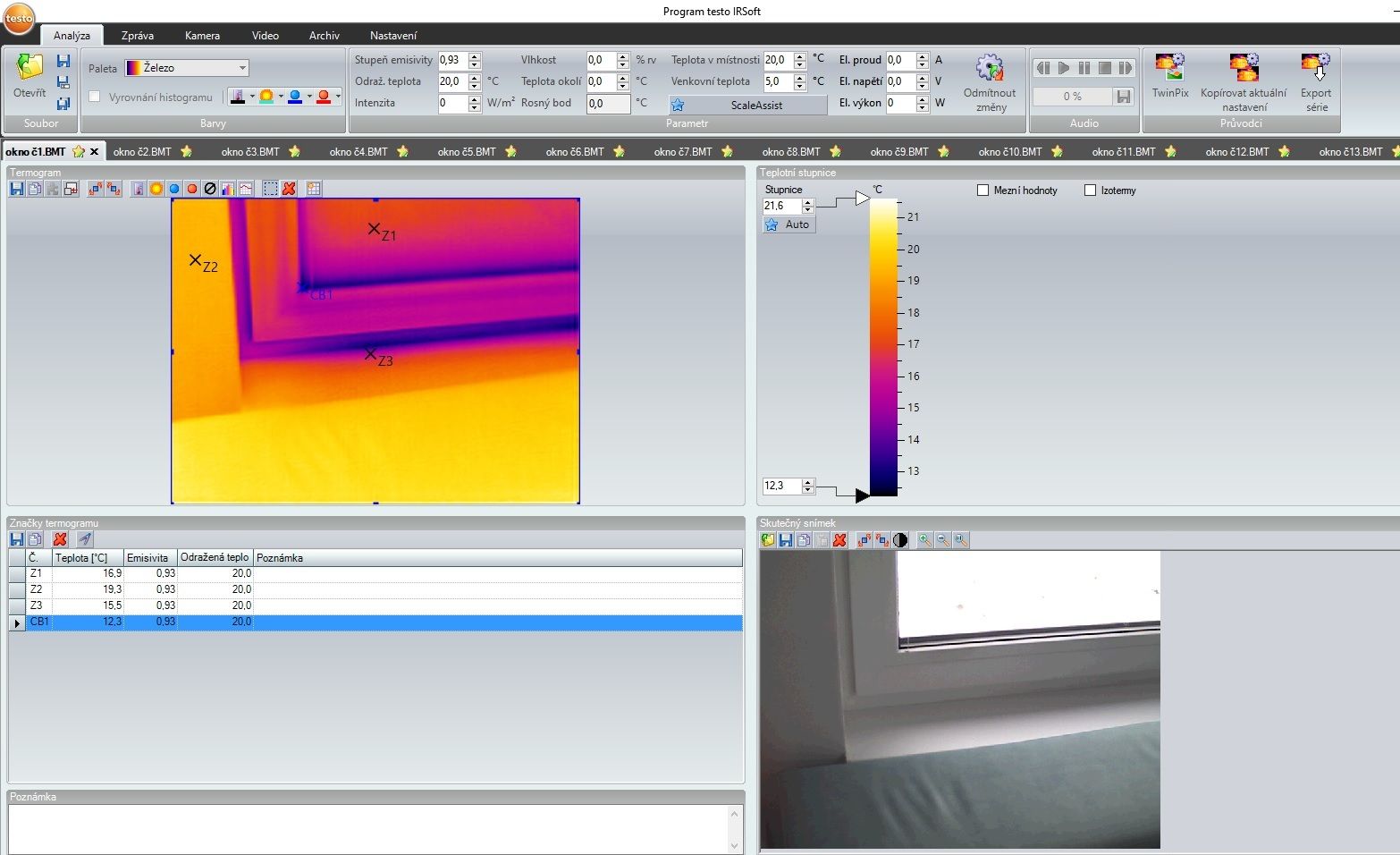Click the Otevřít open file icon

pyautogui.click(x=29, y=70)
